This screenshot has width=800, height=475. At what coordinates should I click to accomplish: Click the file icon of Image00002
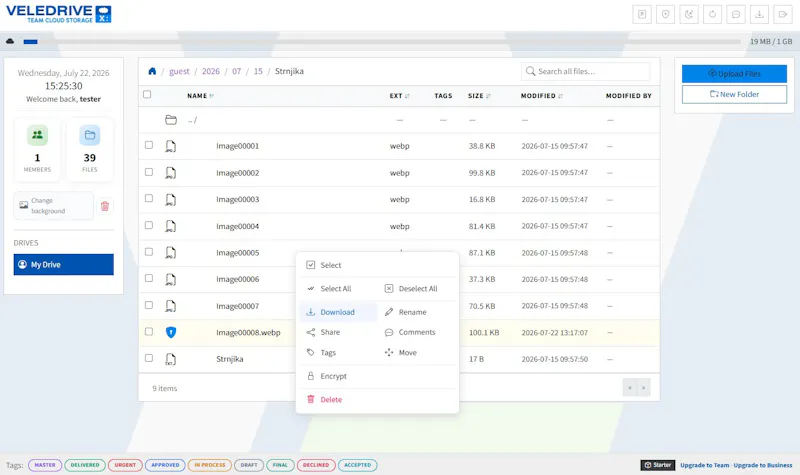(x=170, y=172)
